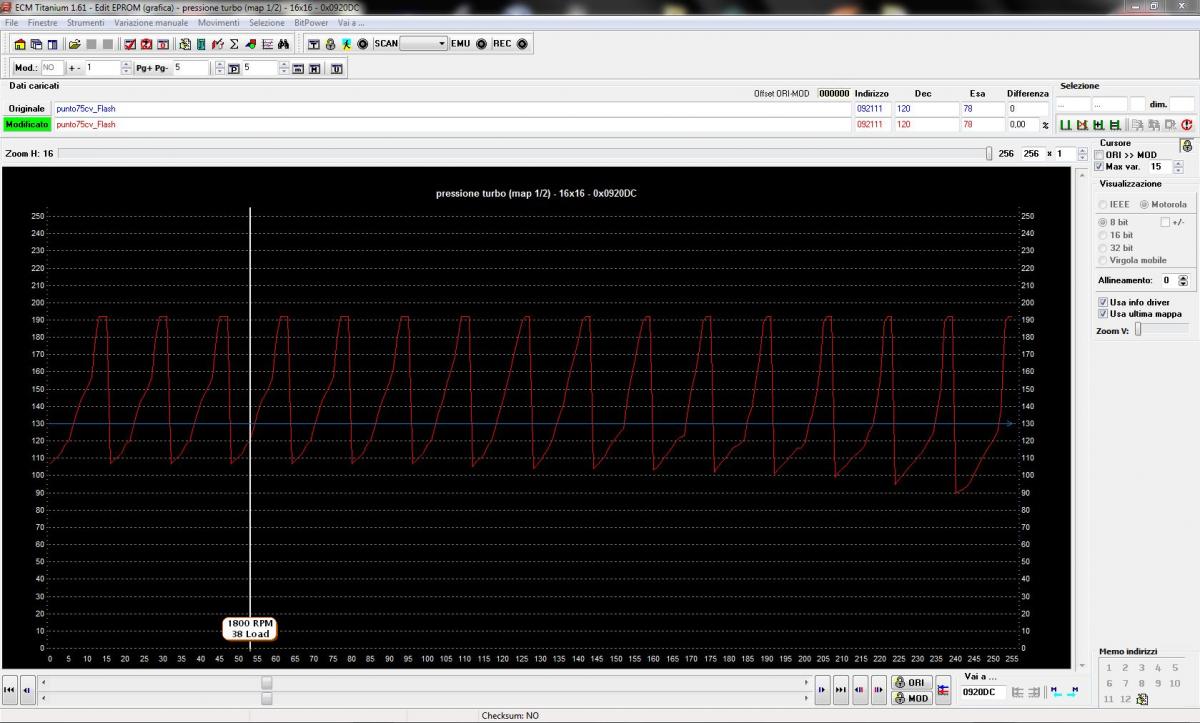Viewport: 1200px width, 723px height.
Task: Disable Usa info driver checkbox
Action: [1103, 302]
